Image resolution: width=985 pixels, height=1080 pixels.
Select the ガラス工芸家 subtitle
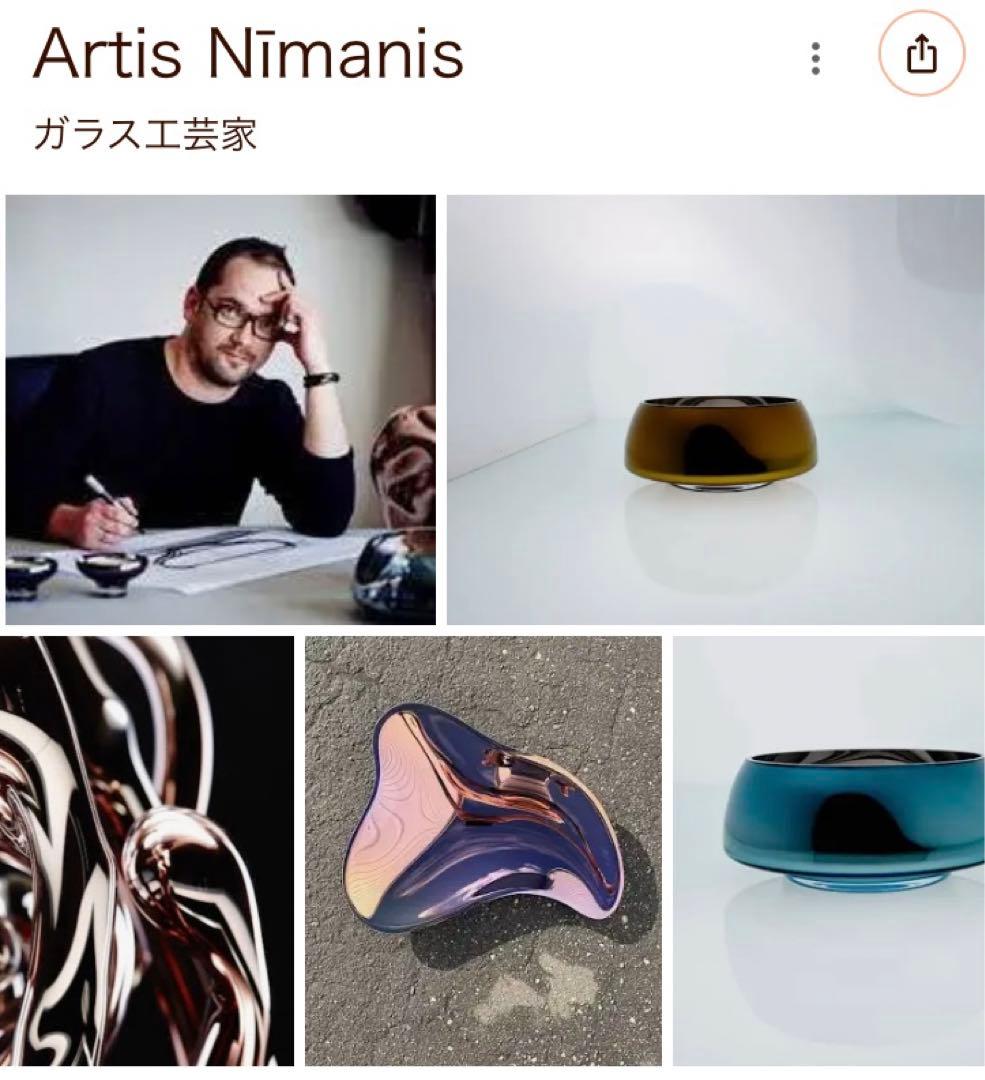(145, 134)
